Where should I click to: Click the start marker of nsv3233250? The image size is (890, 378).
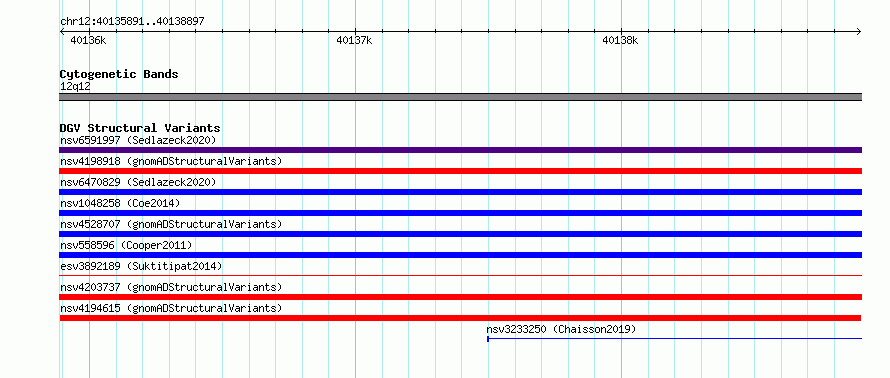point(488,339)
